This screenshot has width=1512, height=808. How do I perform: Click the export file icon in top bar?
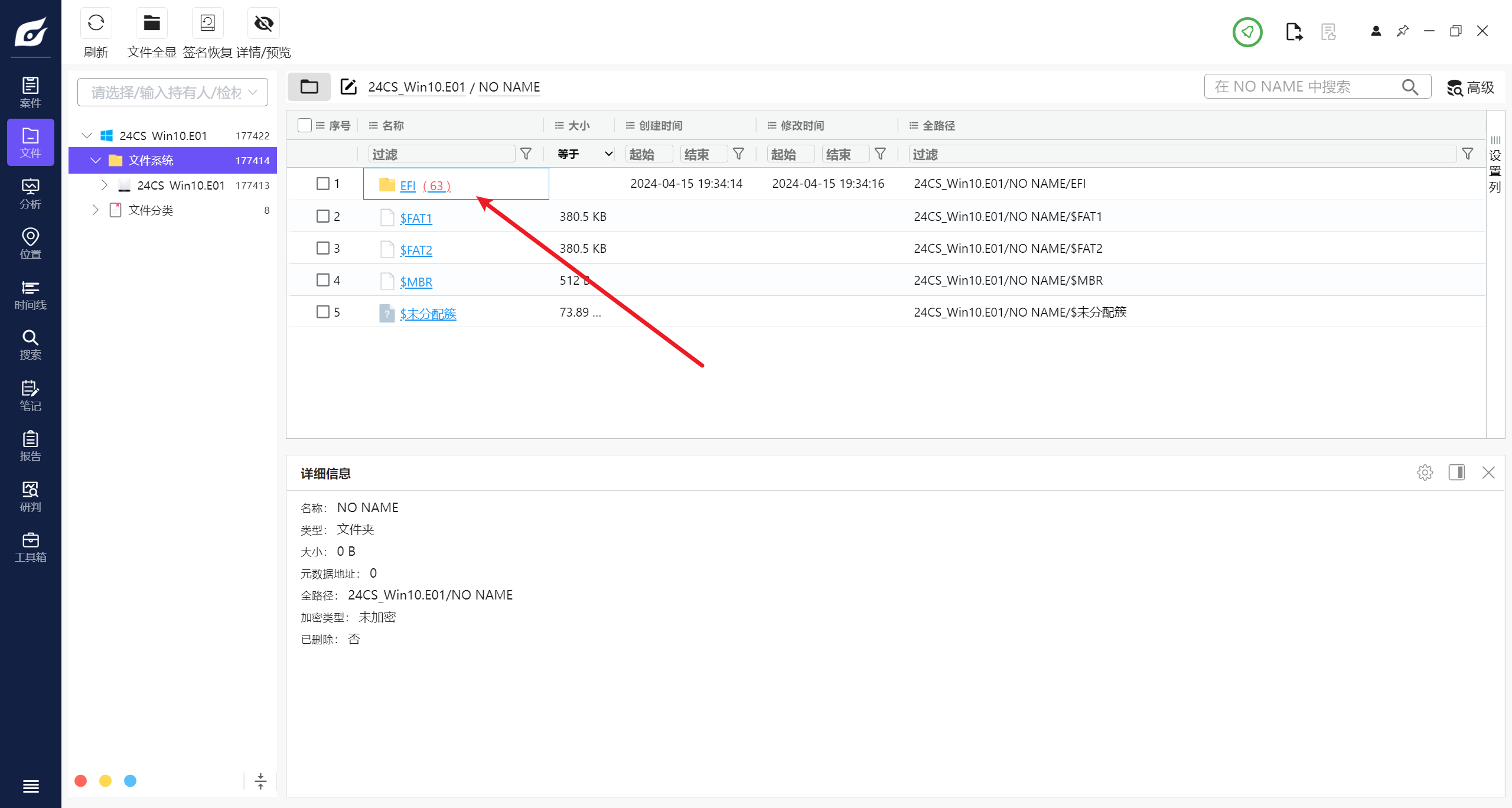(x=1293, y=32)
